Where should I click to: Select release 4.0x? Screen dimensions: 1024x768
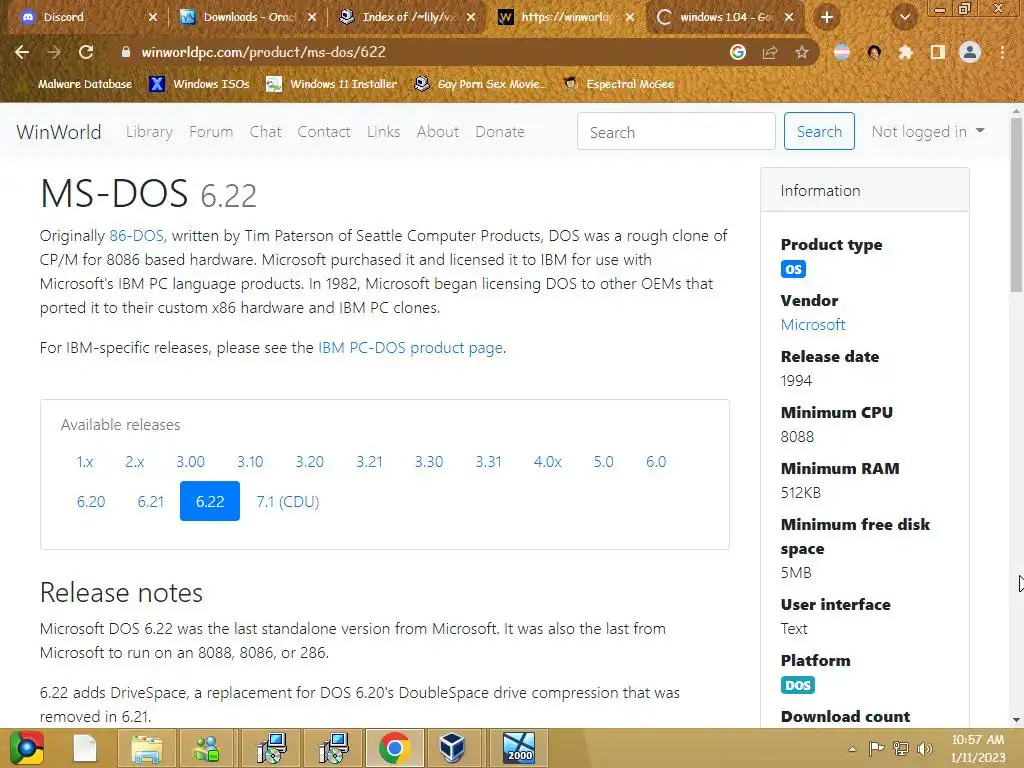pos(547,462)
